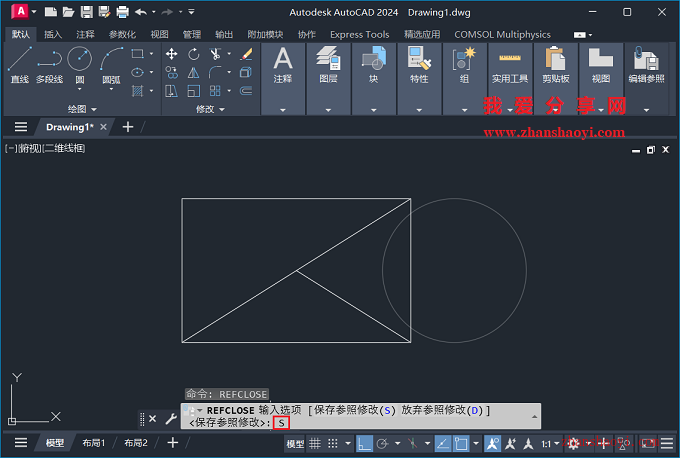Toggle drawing grid display in status bar
The height and width of the screenshot is (458, 680).
point(315,443)
